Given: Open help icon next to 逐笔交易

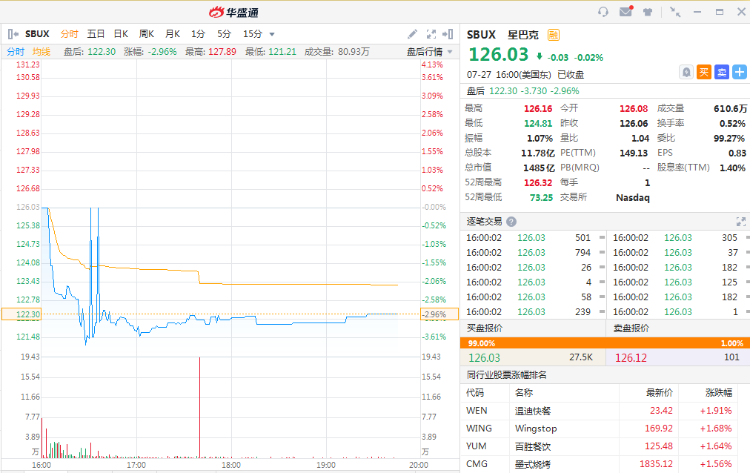Looking at the screenshot, I should click(511, 221).
